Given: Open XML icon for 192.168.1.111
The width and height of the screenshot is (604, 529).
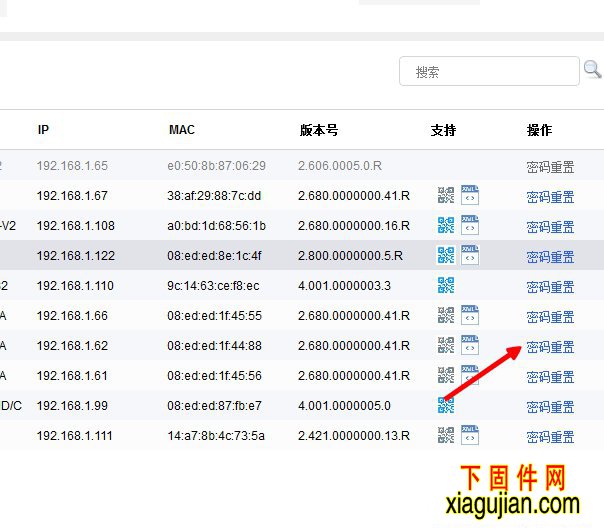Looking at the screenshot, I should click(x=470, y=435).
